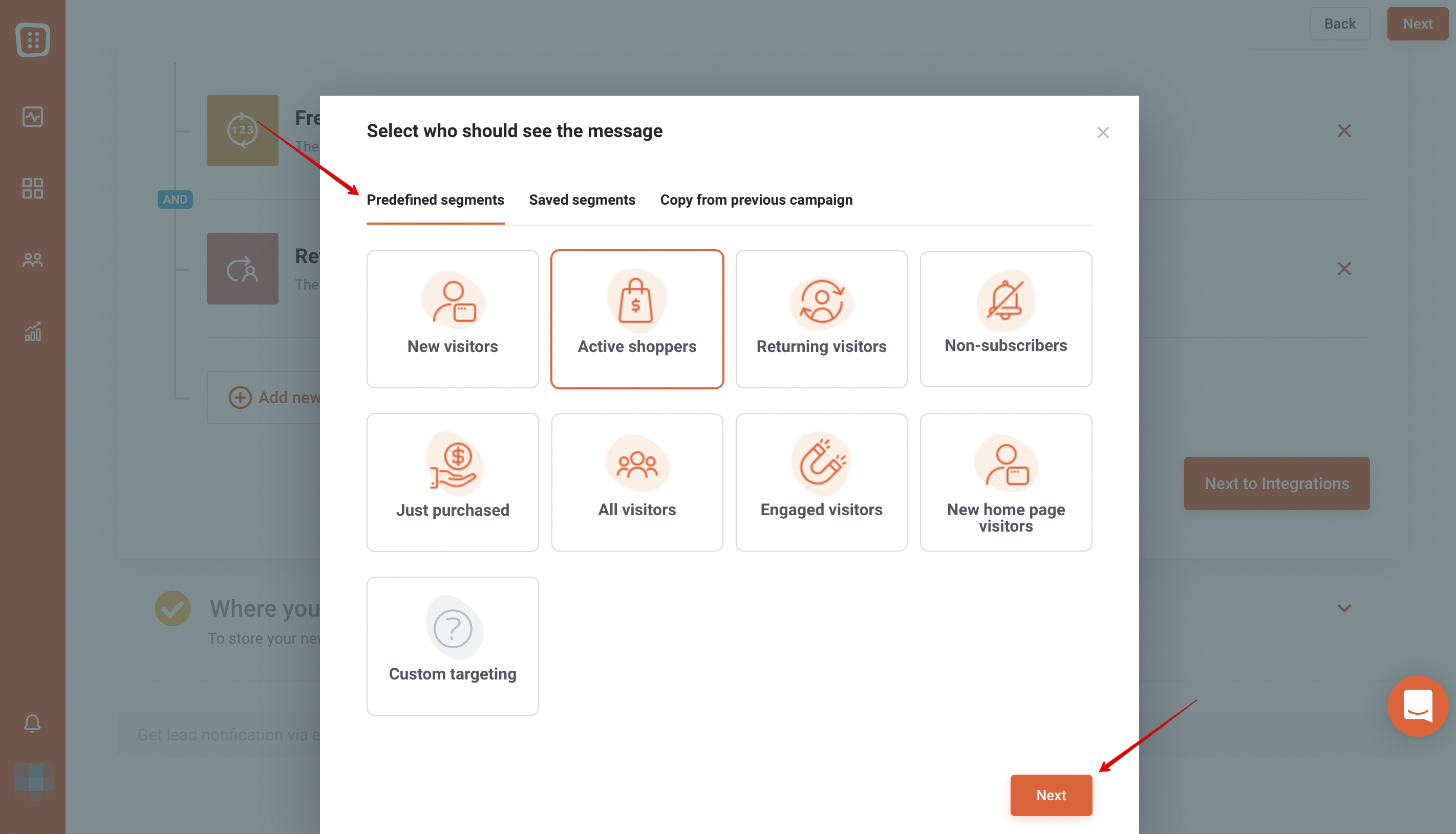Select the All visitors segment card
This screenshot has height=834, width=1456.
pyautogui.click(x=637, y=482)
